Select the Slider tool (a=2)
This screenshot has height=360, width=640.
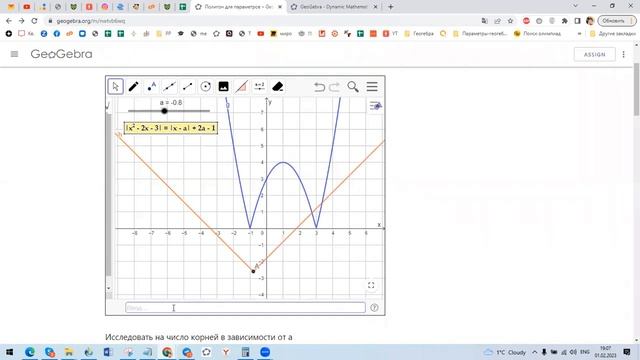(x=260, y=87)
